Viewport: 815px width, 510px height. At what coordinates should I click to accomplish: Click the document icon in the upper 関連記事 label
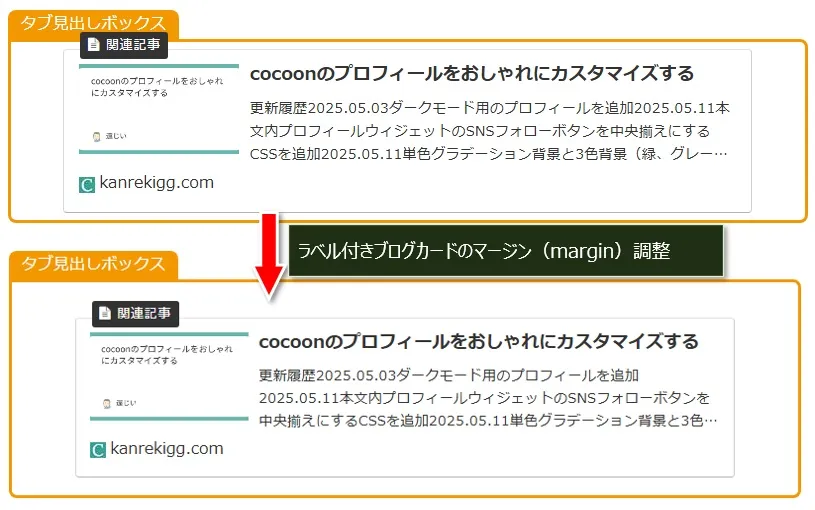click(x=94, y=44)
